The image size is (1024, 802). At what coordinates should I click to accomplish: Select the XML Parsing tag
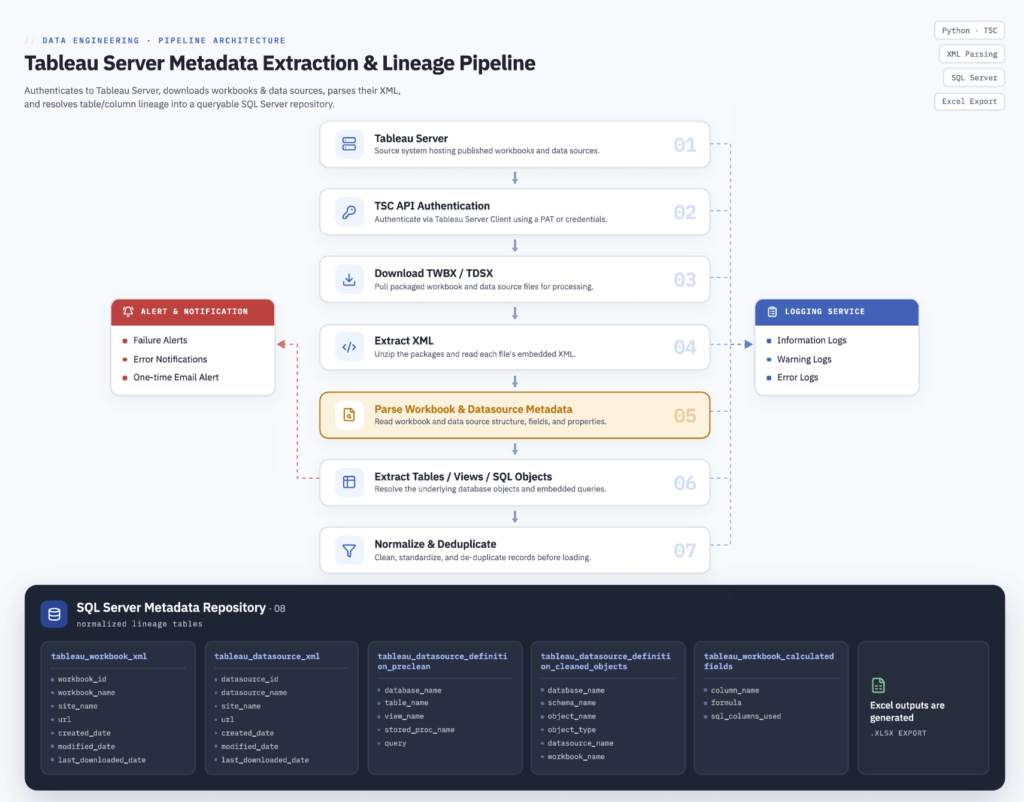pos(971,54)
